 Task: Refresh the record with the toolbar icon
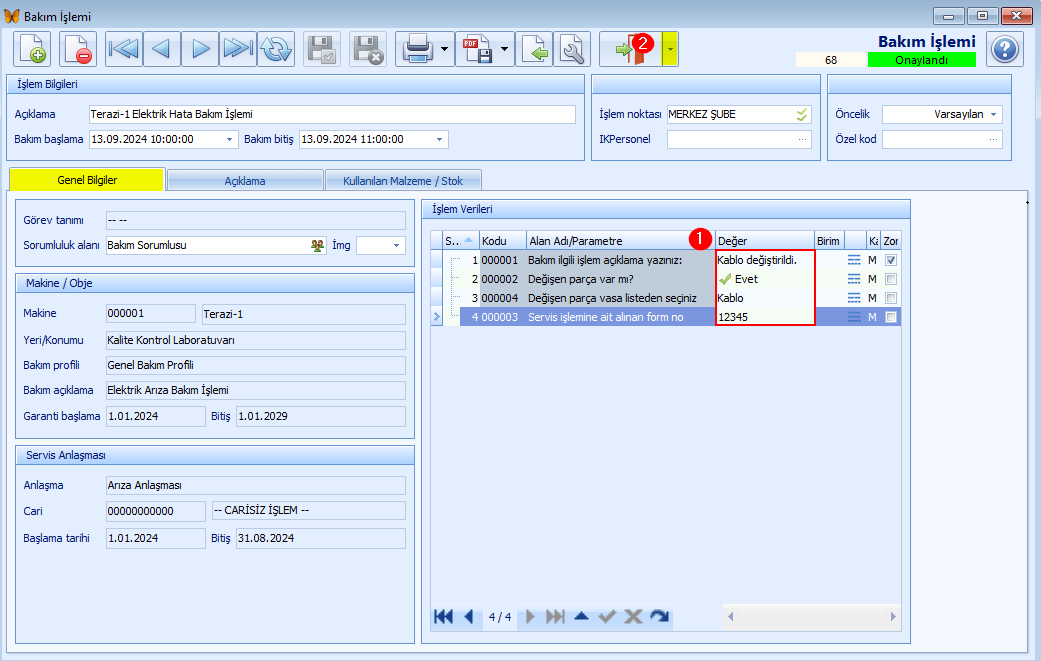(276, 49)
